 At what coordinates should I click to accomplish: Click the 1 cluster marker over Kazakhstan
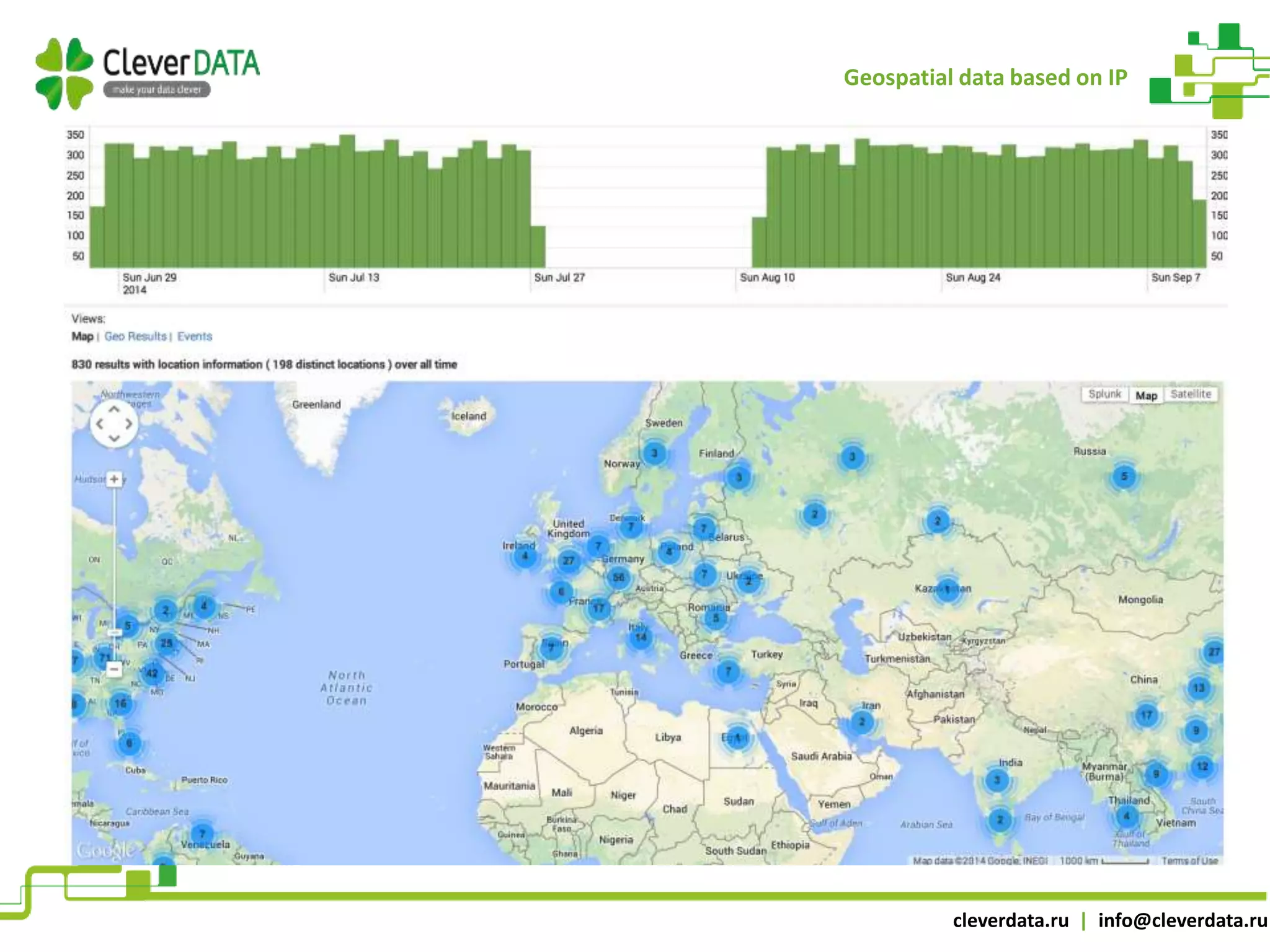(947, 589)
